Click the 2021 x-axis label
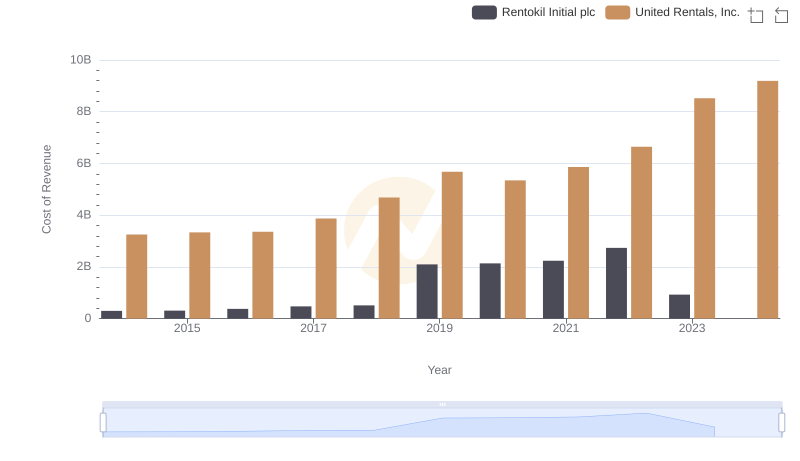 click(566, 328)
